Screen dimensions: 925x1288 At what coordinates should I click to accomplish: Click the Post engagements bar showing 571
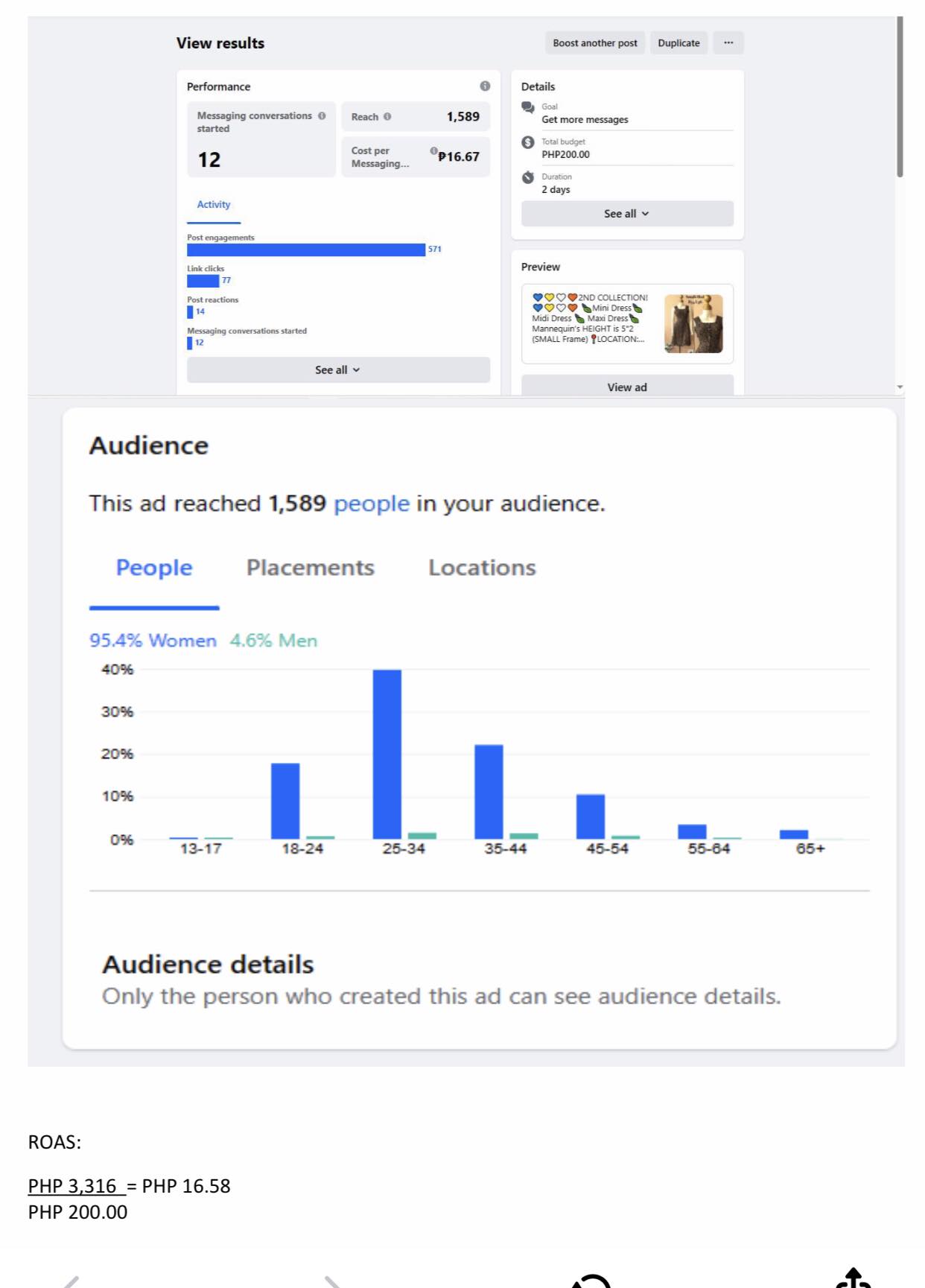[305, 250]
